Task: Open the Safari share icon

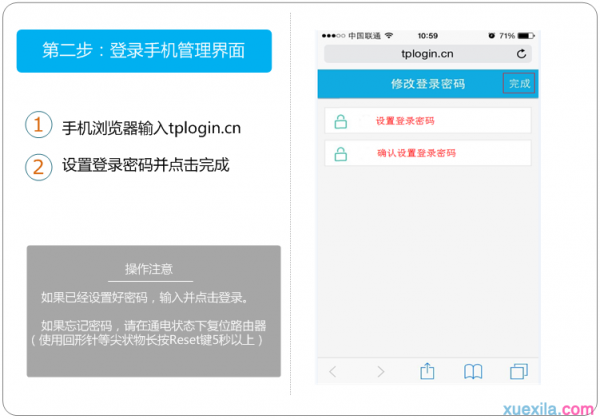Action: click(x=427, y=371)
